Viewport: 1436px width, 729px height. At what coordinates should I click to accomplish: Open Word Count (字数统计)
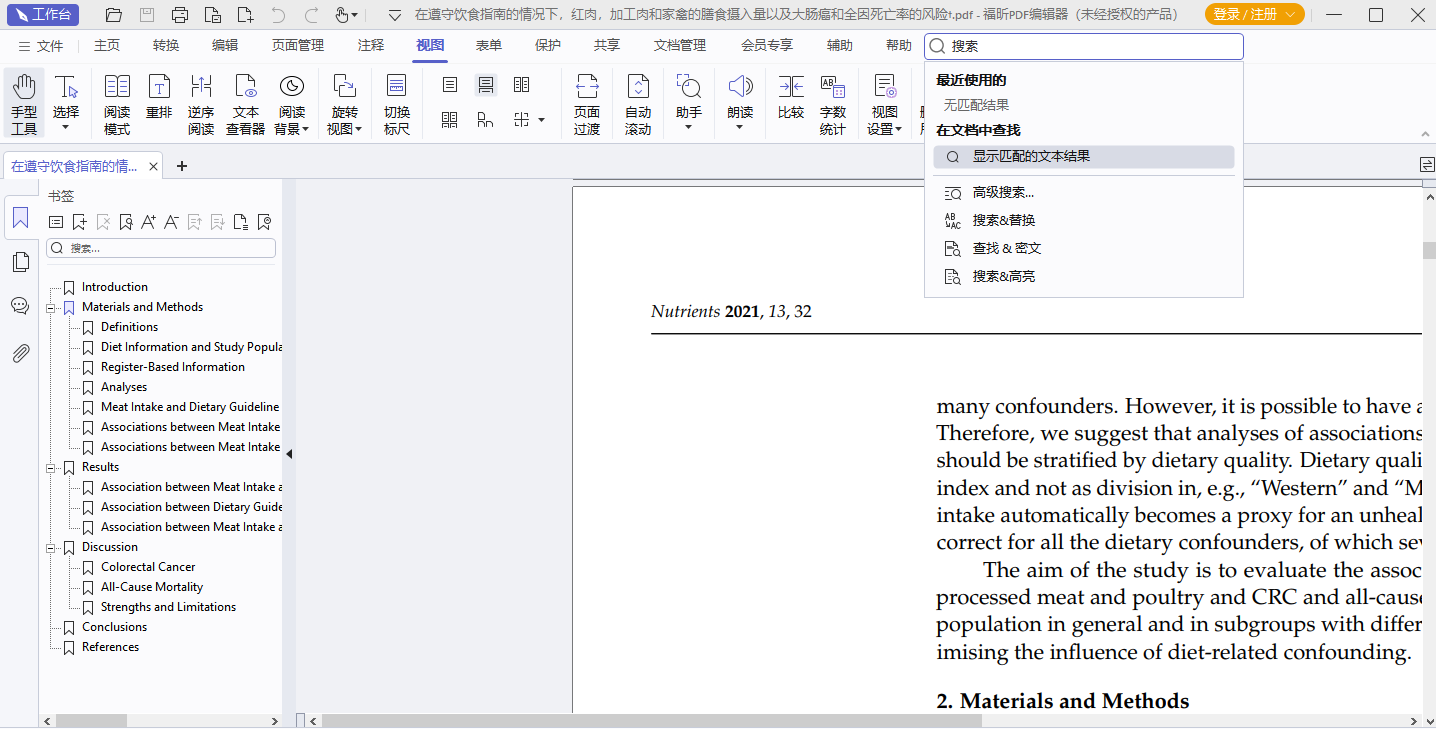(833, 104)
